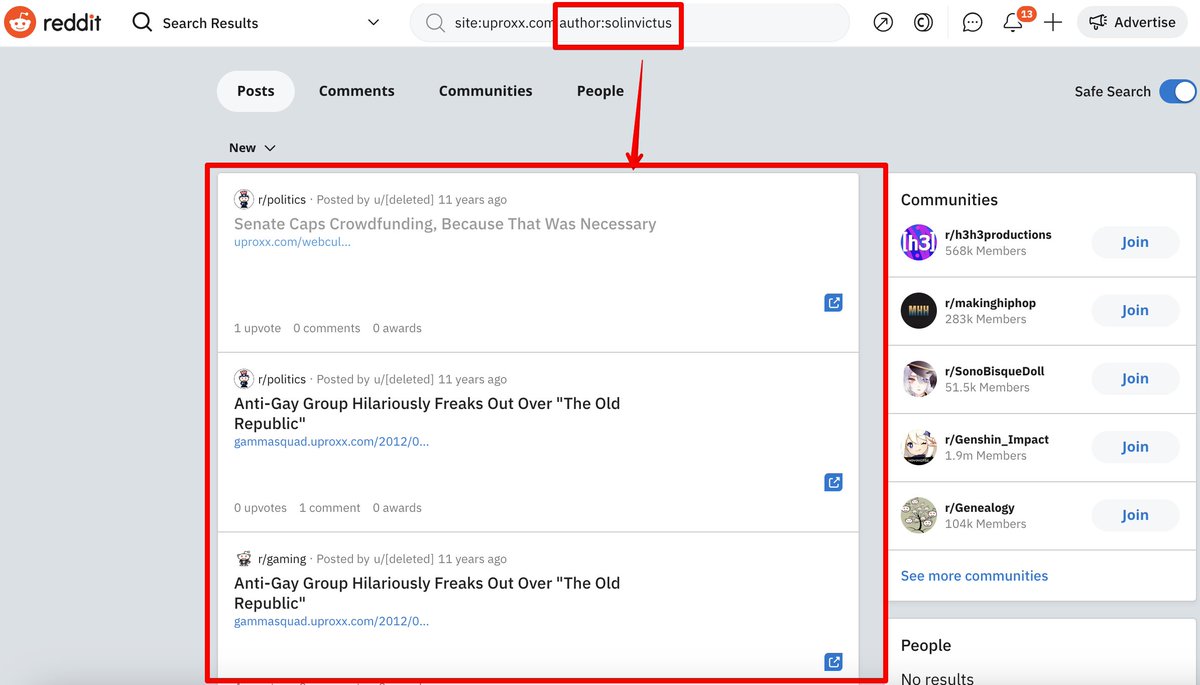Open the uproxx.com/webcul... link
The image size is (1200, 685).
292,242
